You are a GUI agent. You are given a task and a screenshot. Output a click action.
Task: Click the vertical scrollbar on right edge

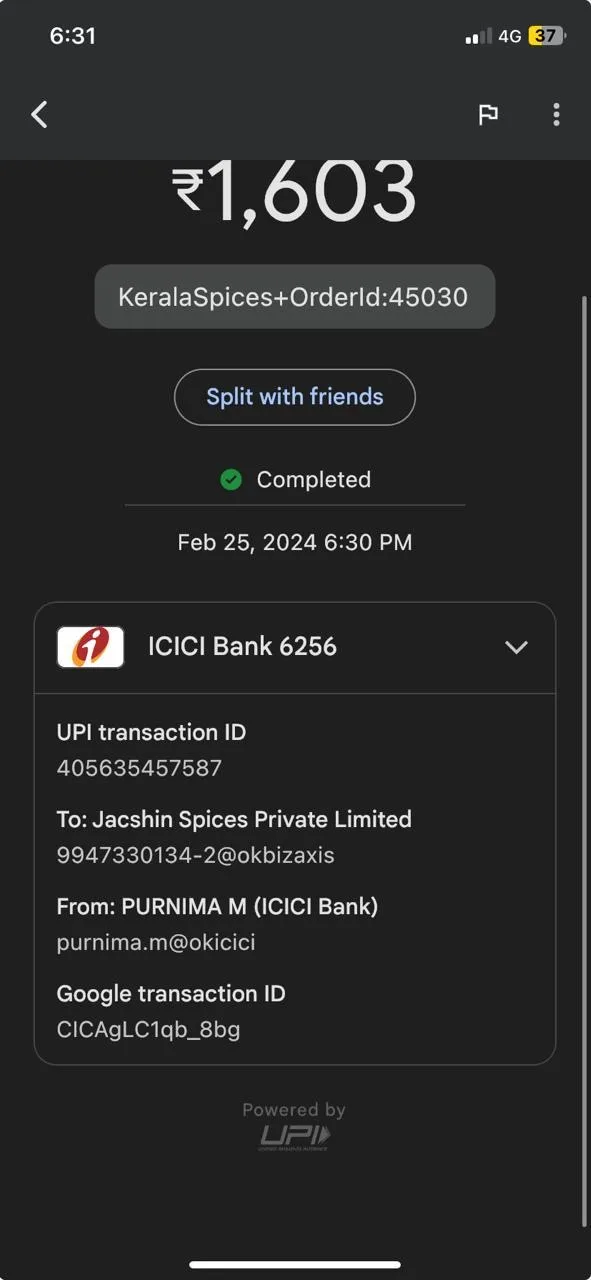click(x=585, y=760)
